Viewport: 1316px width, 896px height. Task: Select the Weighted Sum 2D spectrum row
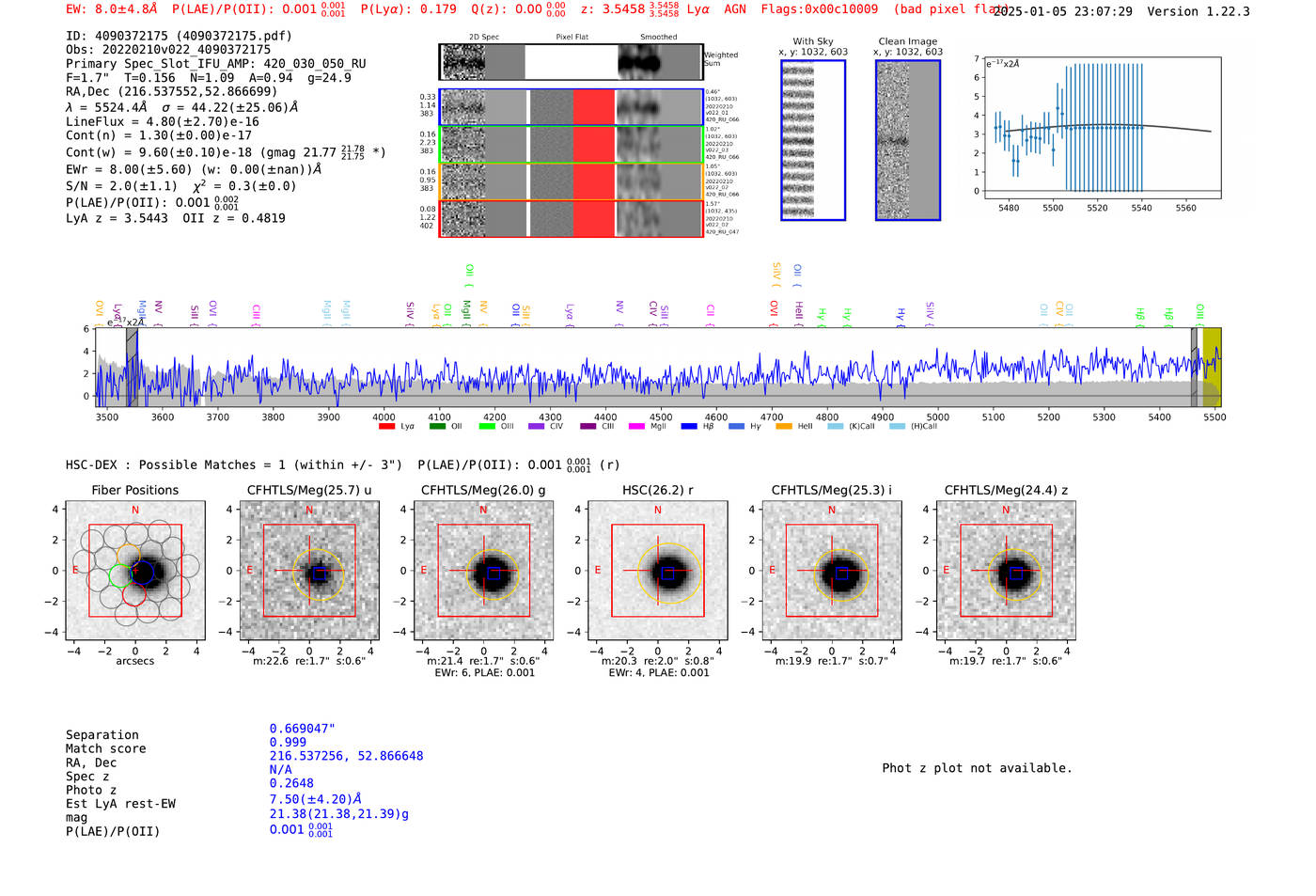click(x=571, y=62)
